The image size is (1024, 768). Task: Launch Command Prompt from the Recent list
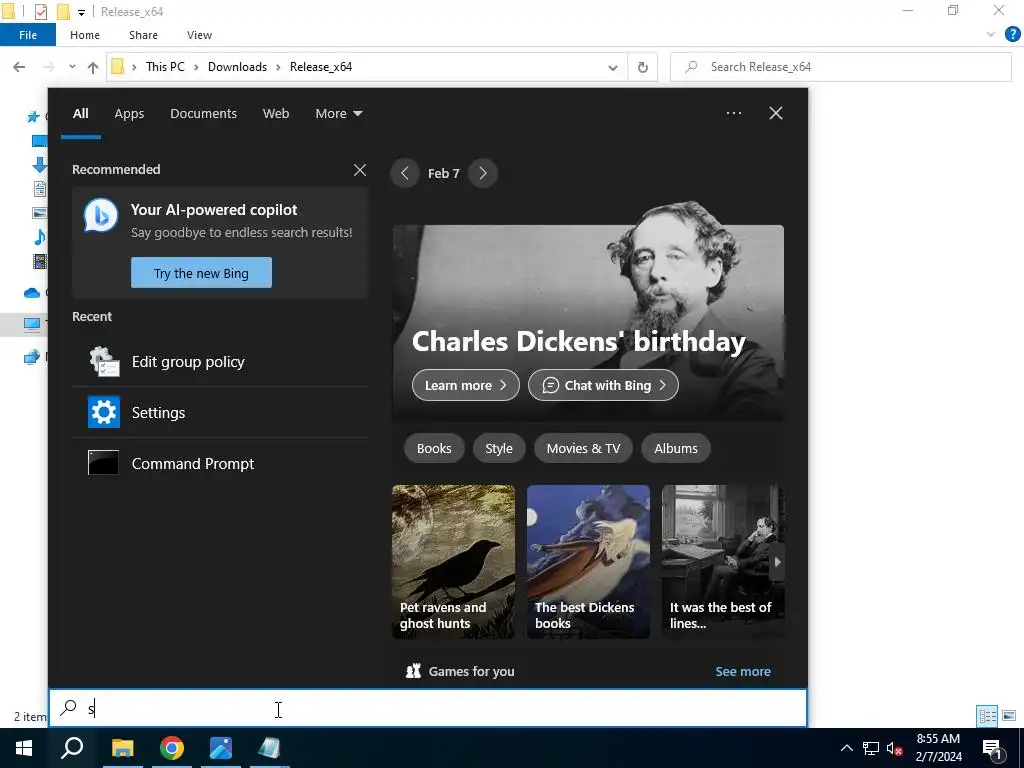point(220,464)
